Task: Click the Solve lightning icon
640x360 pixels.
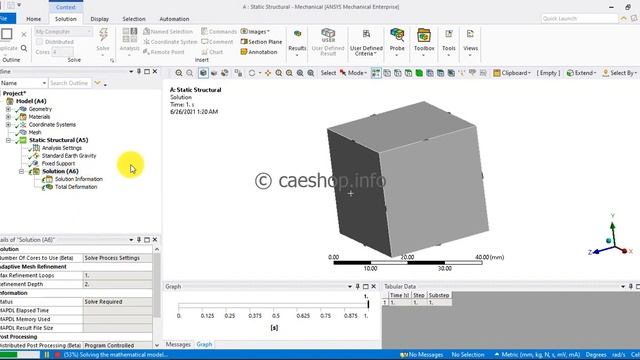Action: 103,35
